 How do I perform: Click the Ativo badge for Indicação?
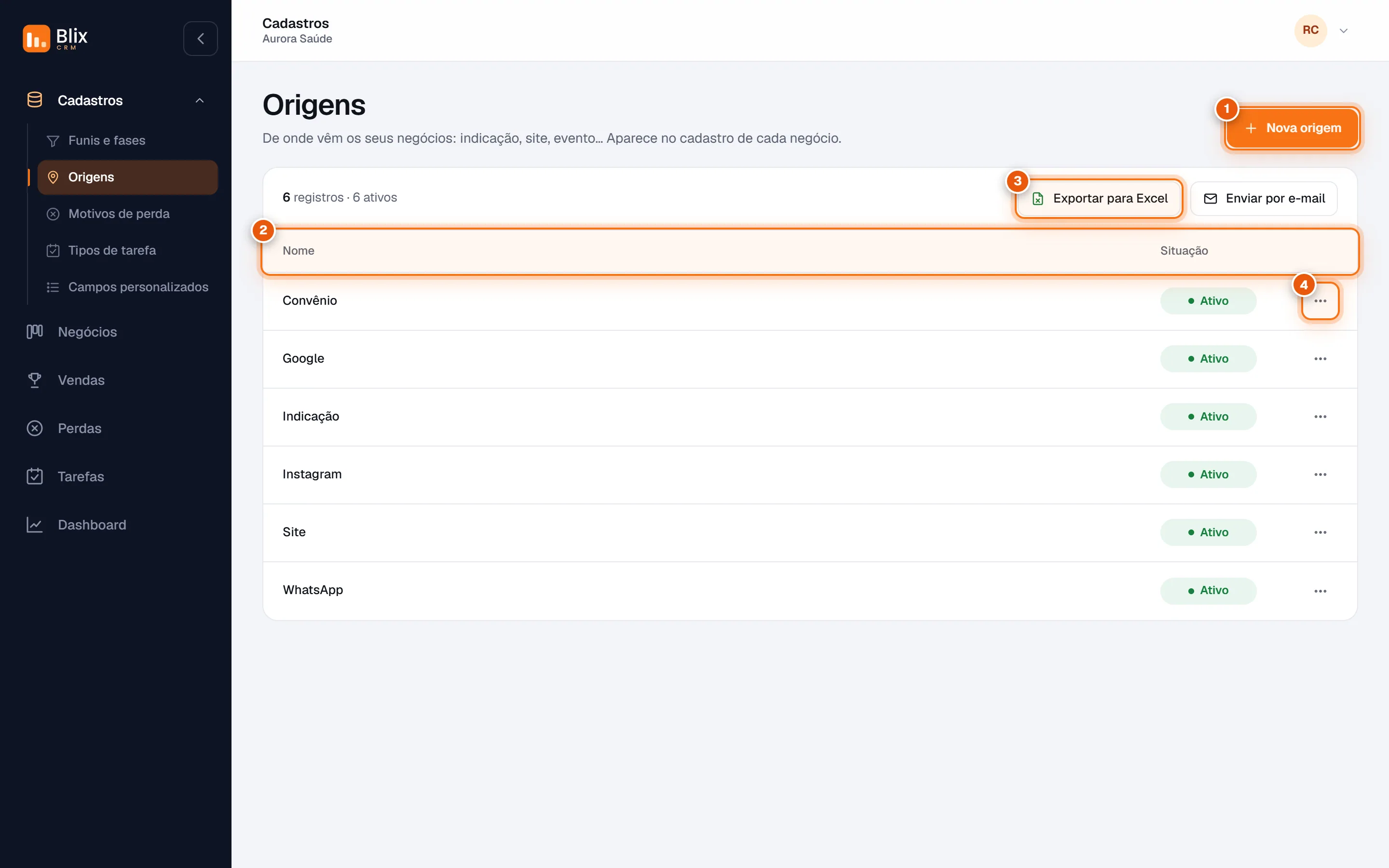(x=1208, y=417)
